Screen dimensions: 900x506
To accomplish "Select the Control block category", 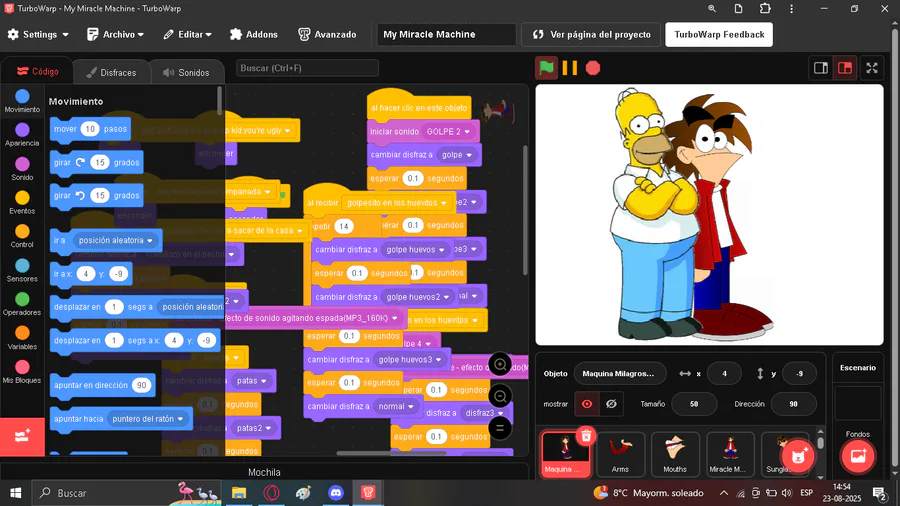I will [x=22, y=236].
